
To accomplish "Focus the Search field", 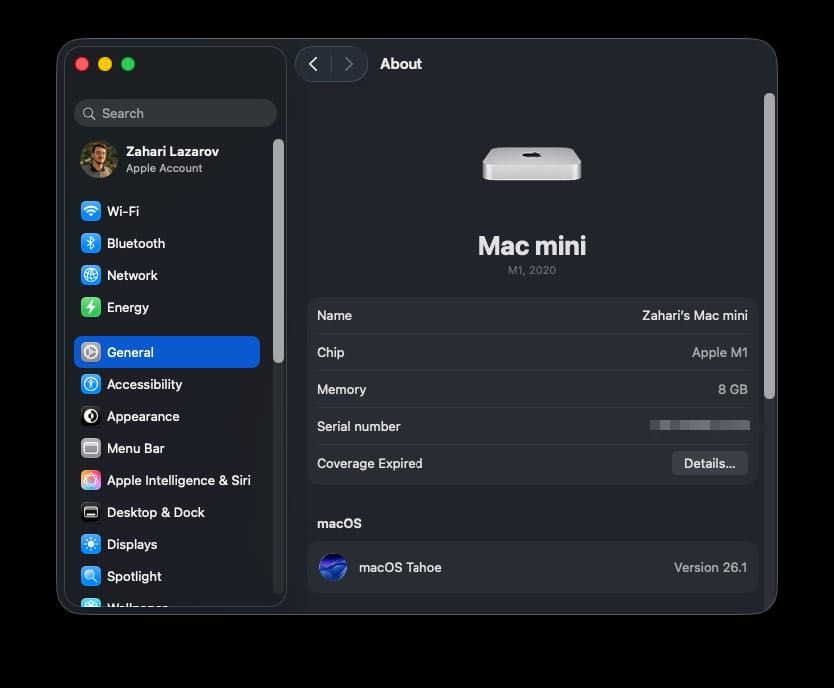I will coord(176,113).
